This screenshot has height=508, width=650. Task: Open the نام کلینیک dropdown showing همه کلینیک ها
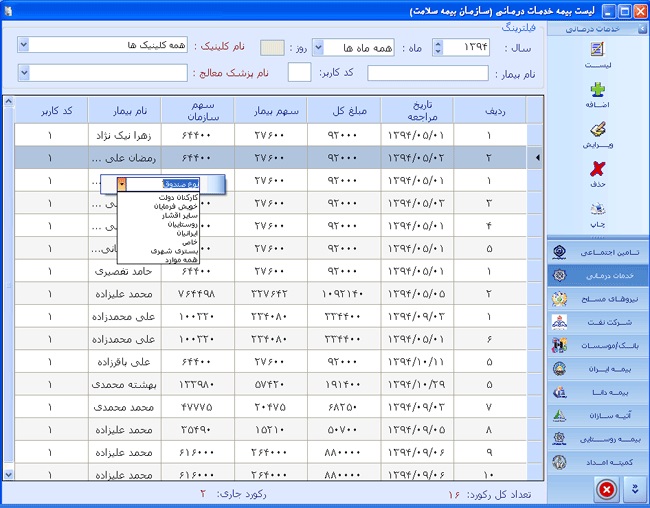pyautogui.click(x=24, y=45)
